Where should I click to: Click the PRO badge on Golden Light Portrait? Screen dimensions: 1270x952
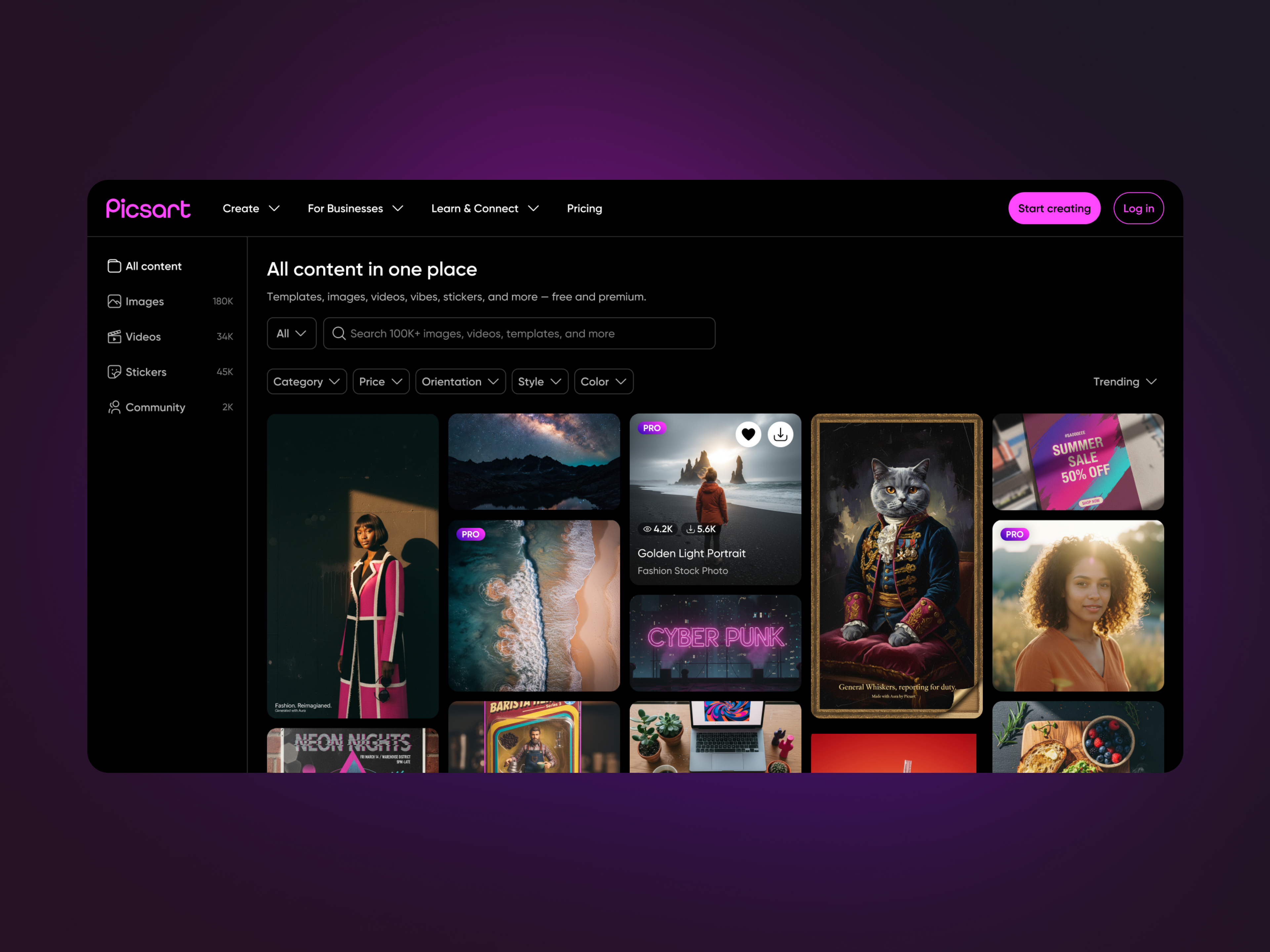point(652,428)
